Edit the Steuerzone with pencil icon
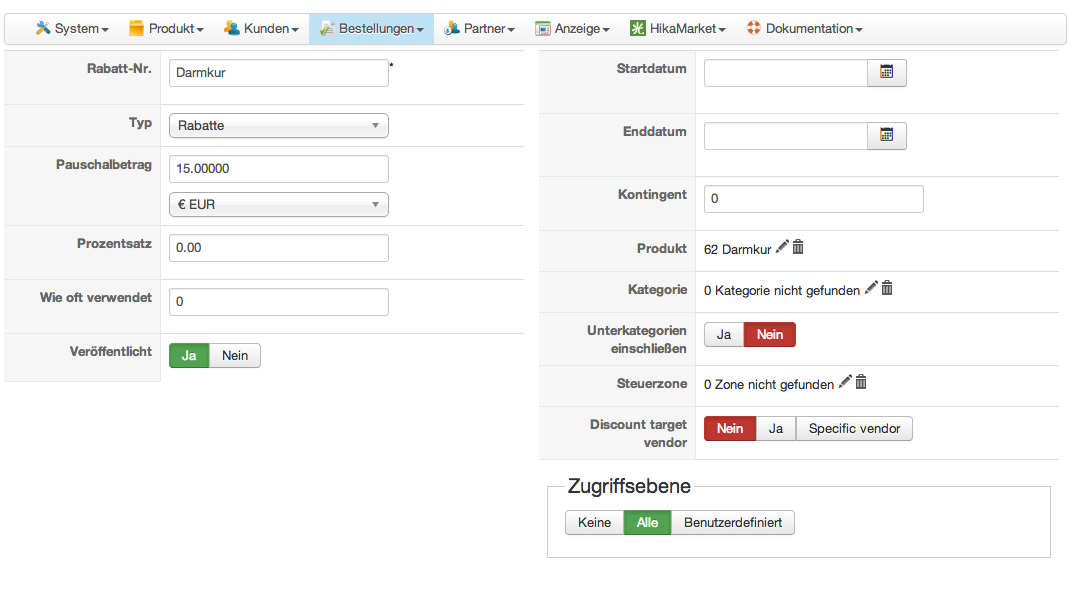The height and width of the screenshot is (606, 1070). 845,382
